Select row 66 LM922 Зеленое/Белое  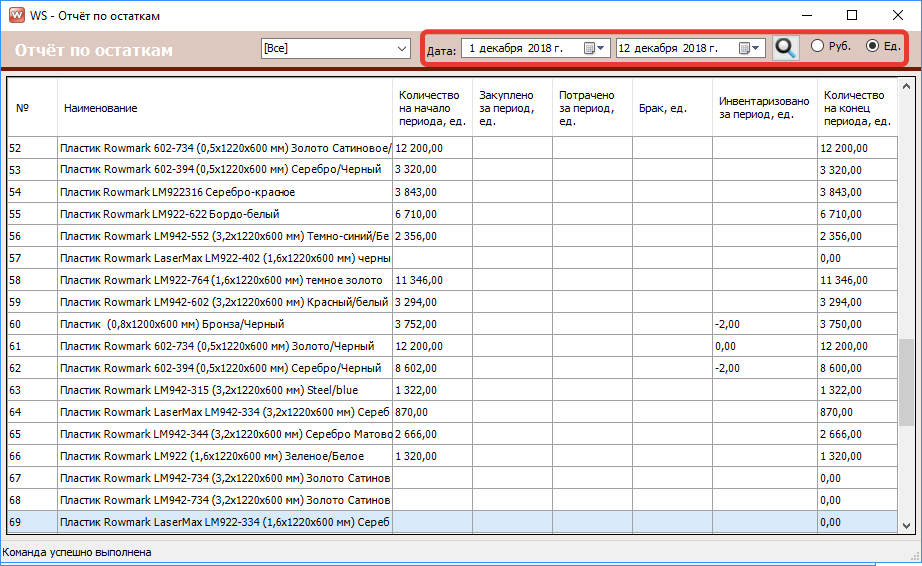click(x=453, y=456)
